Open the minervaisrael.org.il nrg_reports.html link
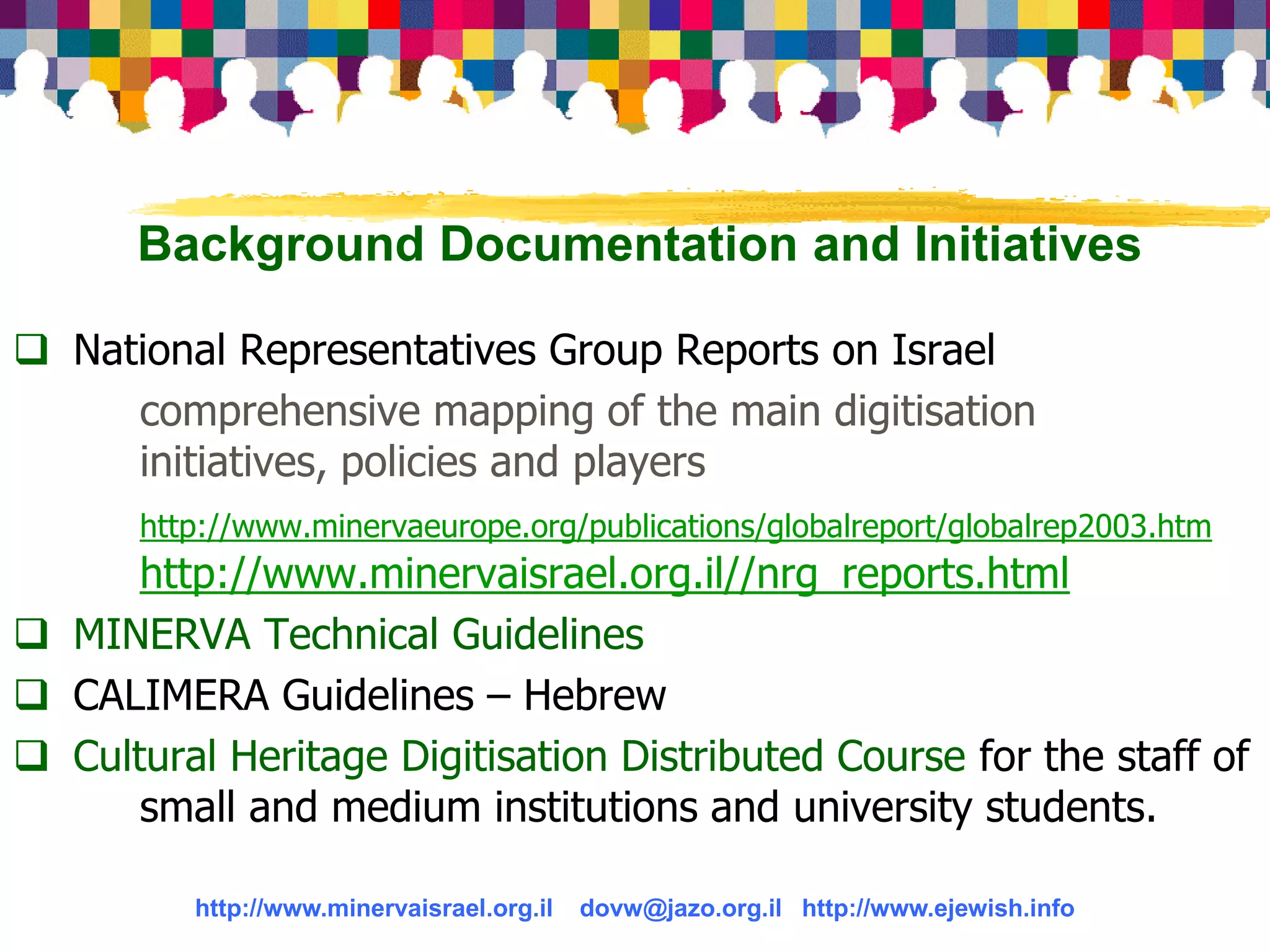 (605, 575)
